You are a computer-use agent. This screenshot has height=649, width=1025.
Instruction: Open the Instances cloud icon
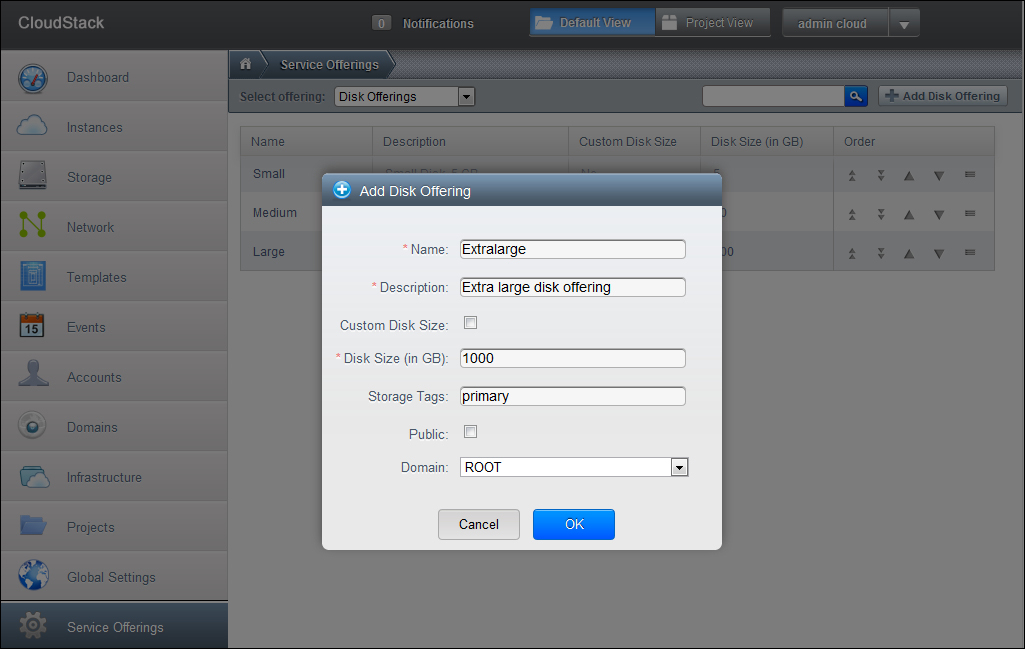click(x=33, y=127)
